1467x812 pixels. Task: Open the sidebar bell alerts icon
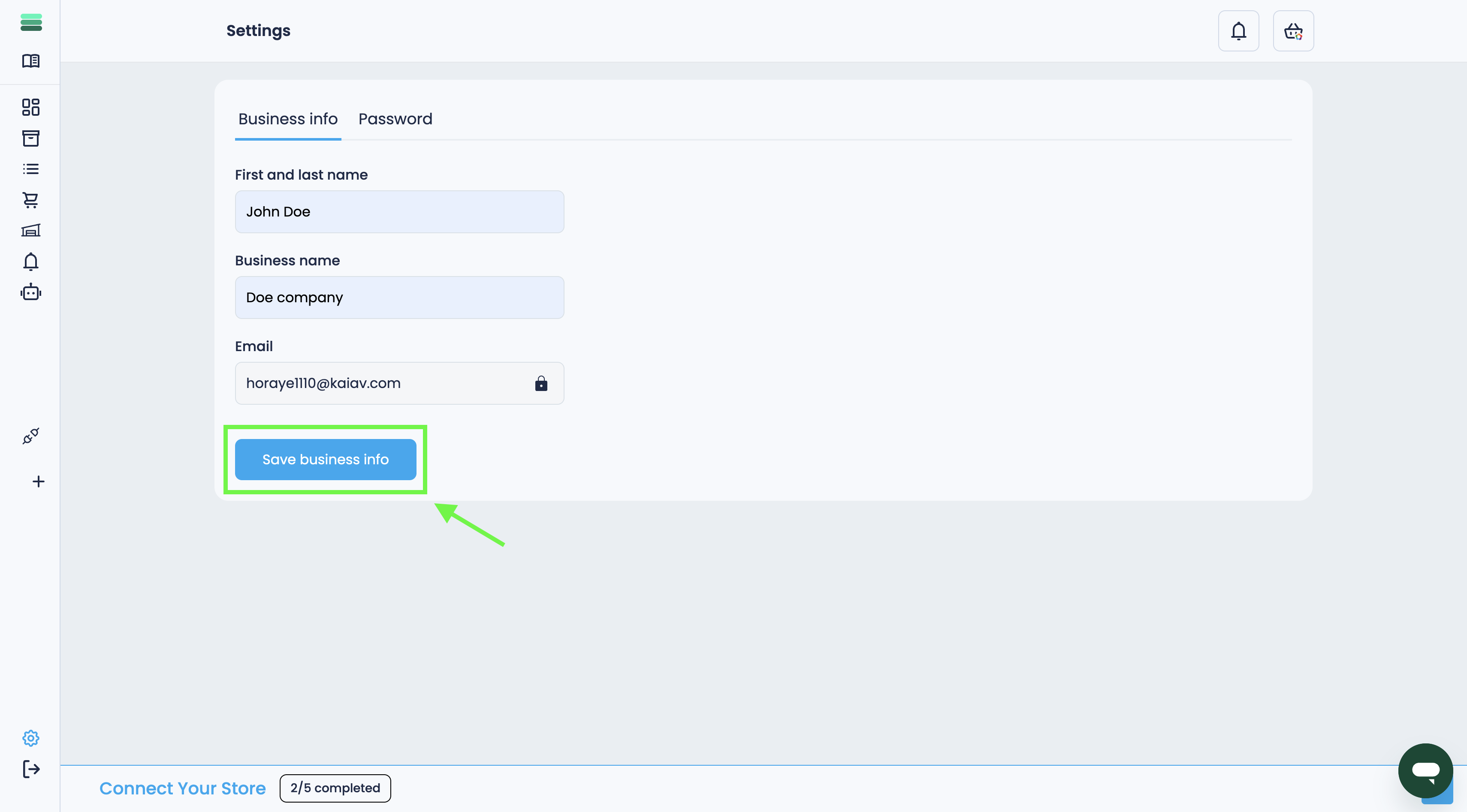31,262
